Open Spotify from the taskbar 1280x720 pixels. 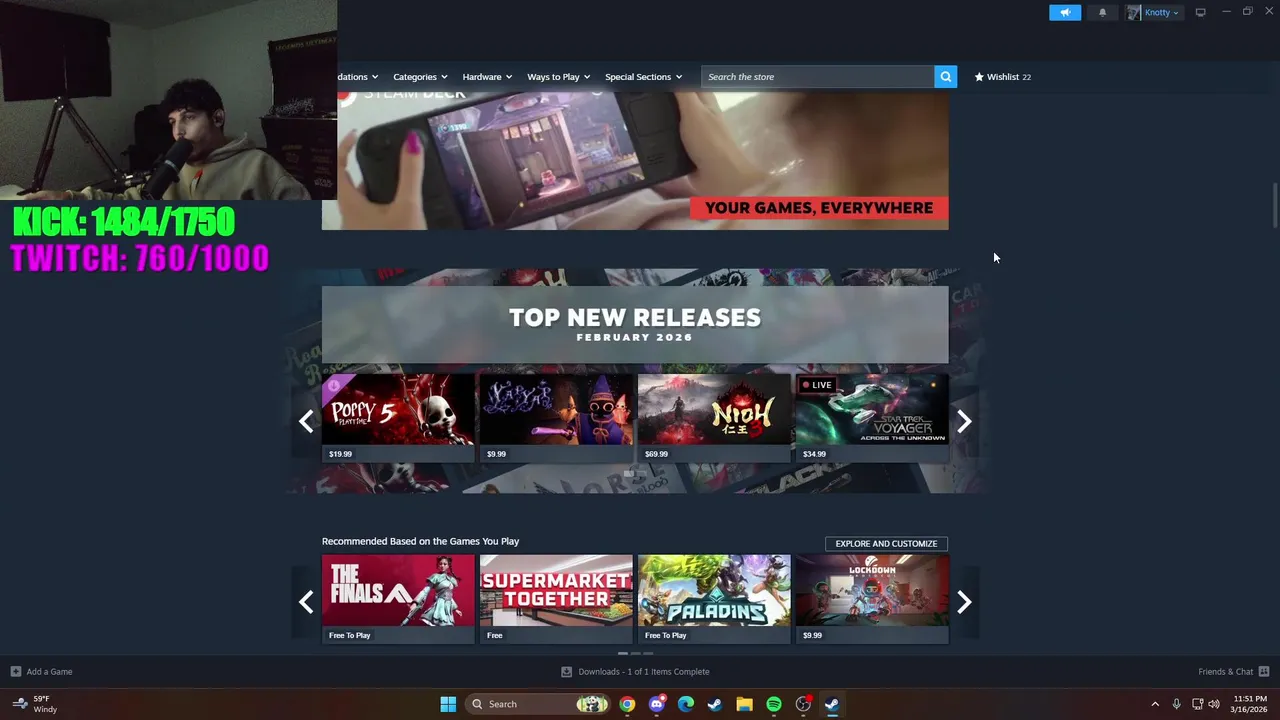pyautogui.click(x=774, y=704)
